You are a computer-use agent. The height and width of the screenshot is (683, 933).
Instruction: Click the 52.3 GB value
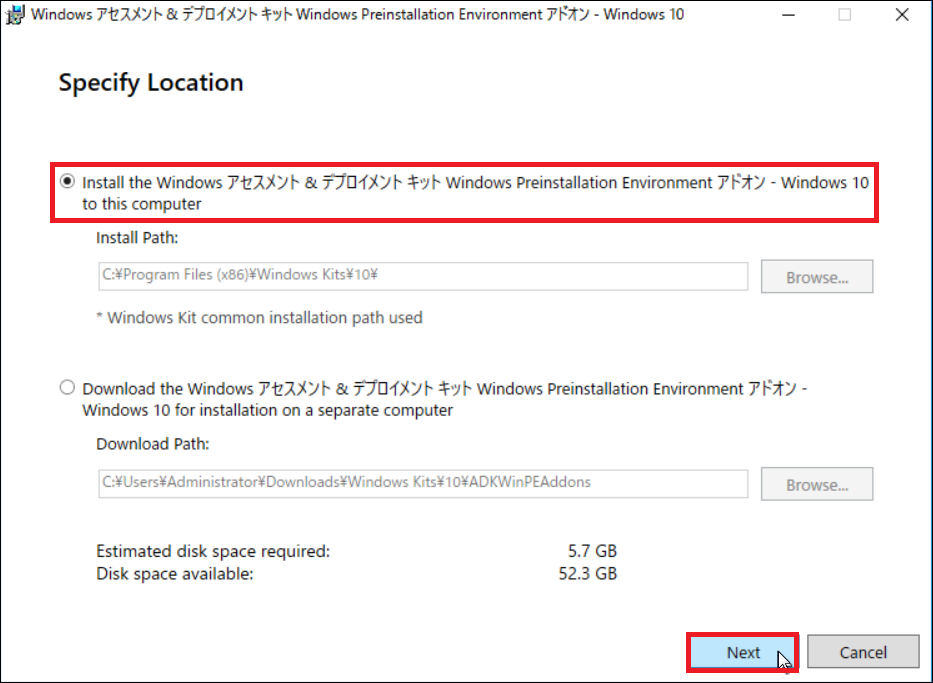(x=588, y=574)
